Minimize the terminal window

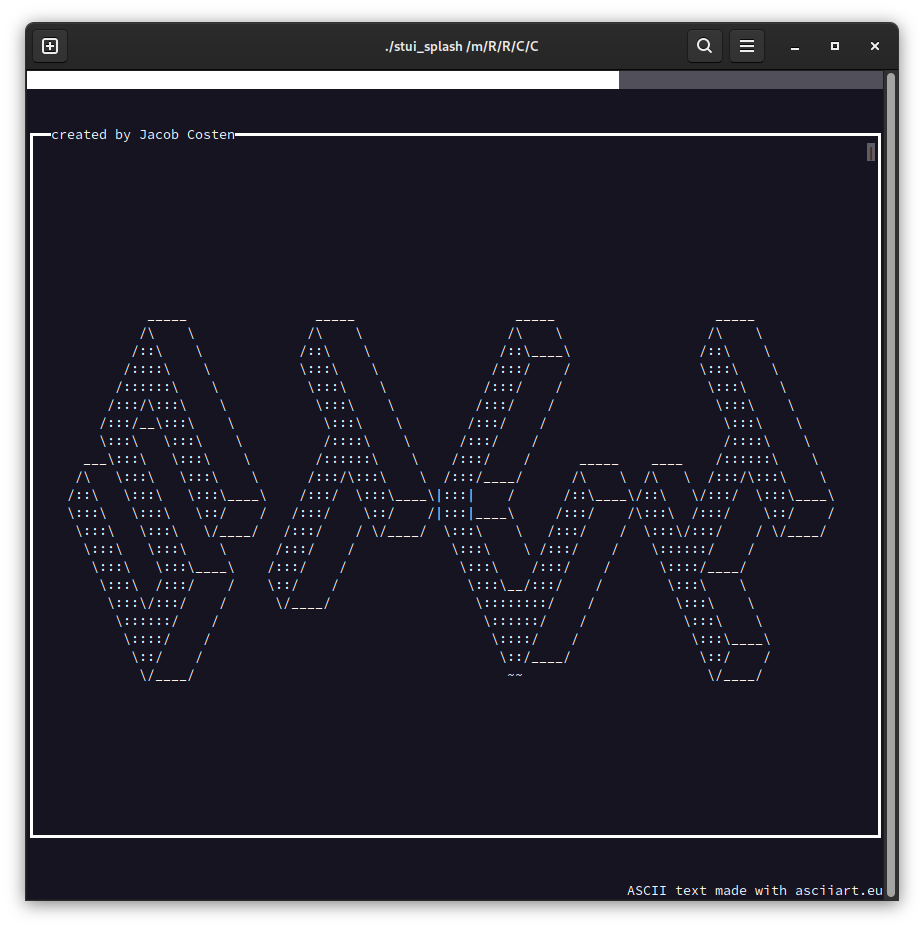[x=795, y=46]
